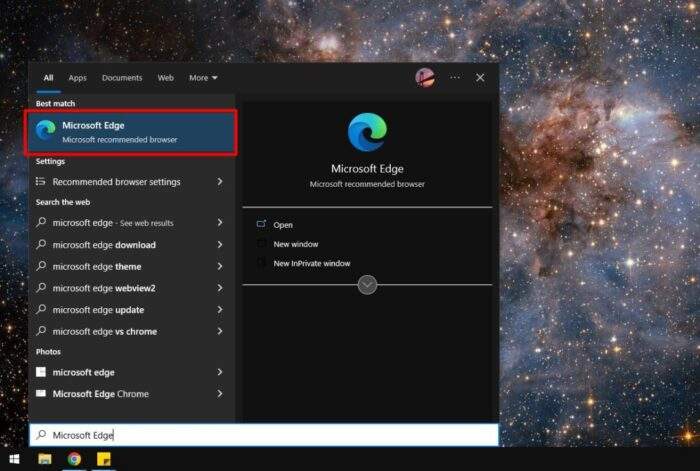Click the large Edge logo in preview pane

click(x=367, y=132)
